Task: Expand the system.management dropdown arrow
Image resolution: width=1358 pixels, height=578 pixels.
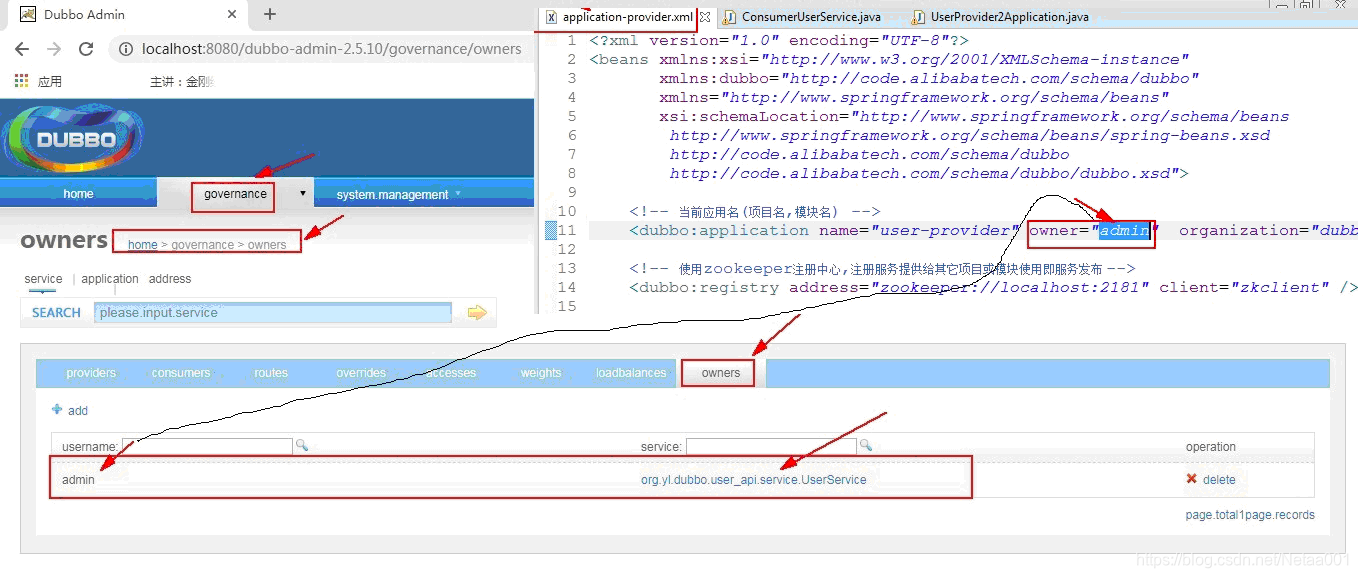Action: (x=458, y=193)
